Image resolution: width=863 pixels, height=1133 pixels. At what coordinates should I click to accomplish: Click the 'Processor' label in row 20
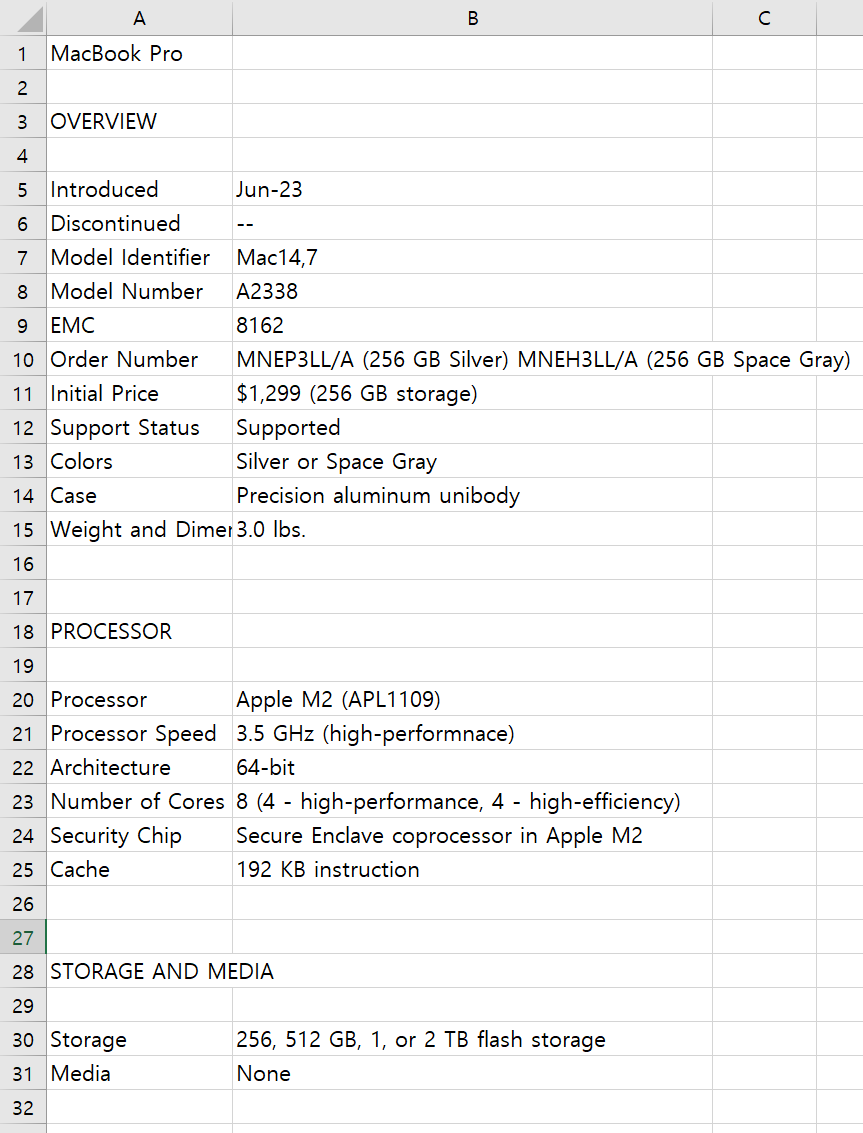click(x=139, y=699)
